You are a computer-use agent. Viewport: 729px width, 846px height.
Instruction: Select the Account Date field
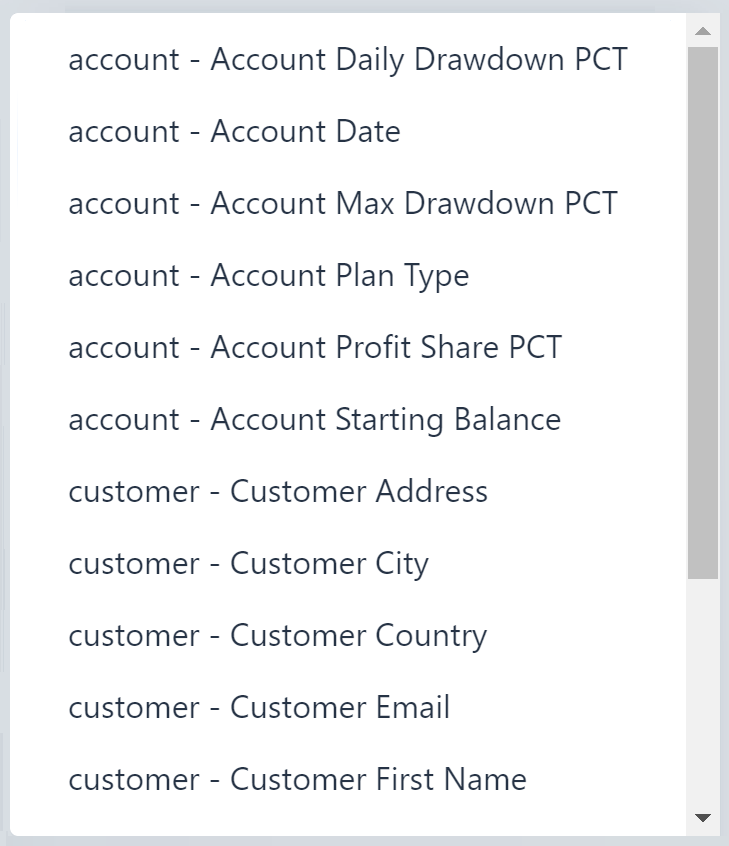pyautogui.click(x=234, y=131)
